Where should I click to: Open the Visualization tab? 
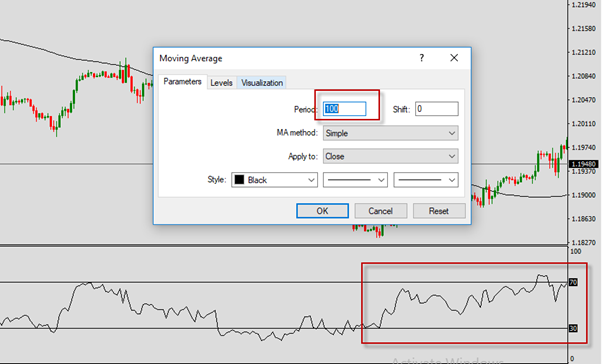(262, 83)
